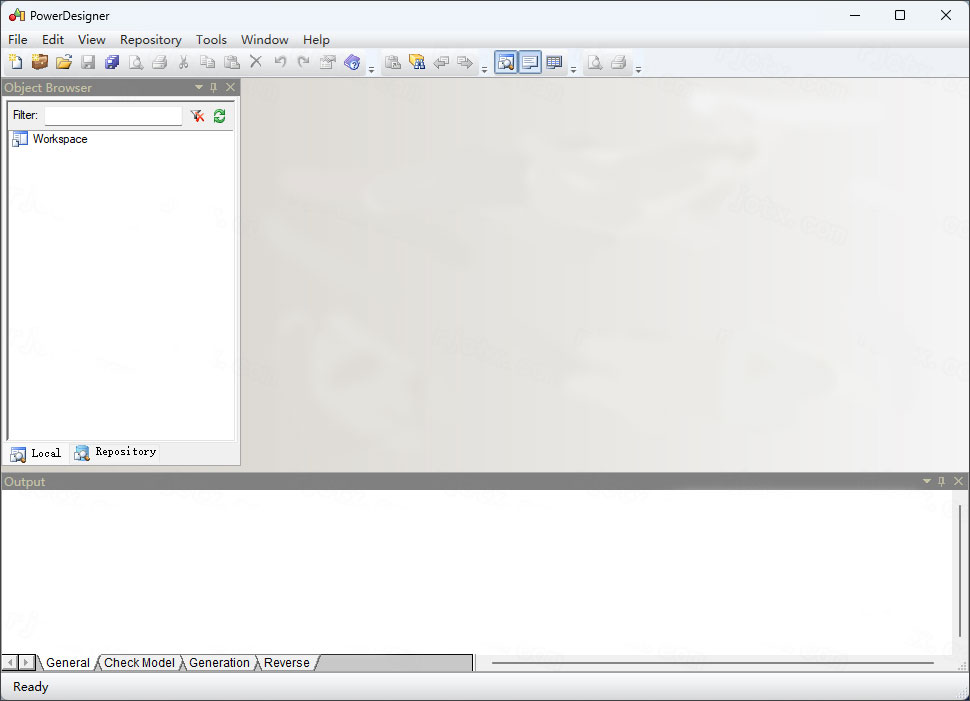Switch to the Check Model output tab
The width and height of the screenshot is (970, 701).
pyautogui.click(x=139, y=662)
